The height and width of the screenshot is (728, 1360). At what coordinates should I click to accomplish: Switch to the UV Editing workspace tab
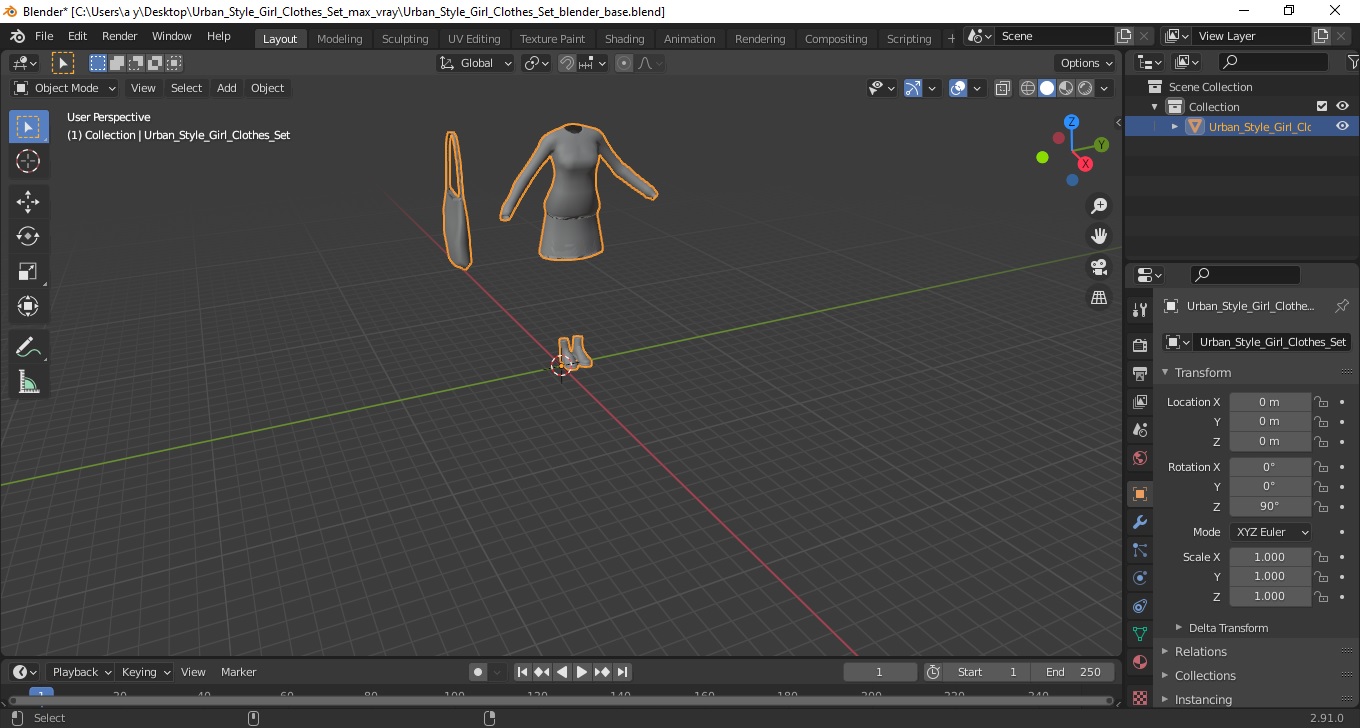pos(474,39)
